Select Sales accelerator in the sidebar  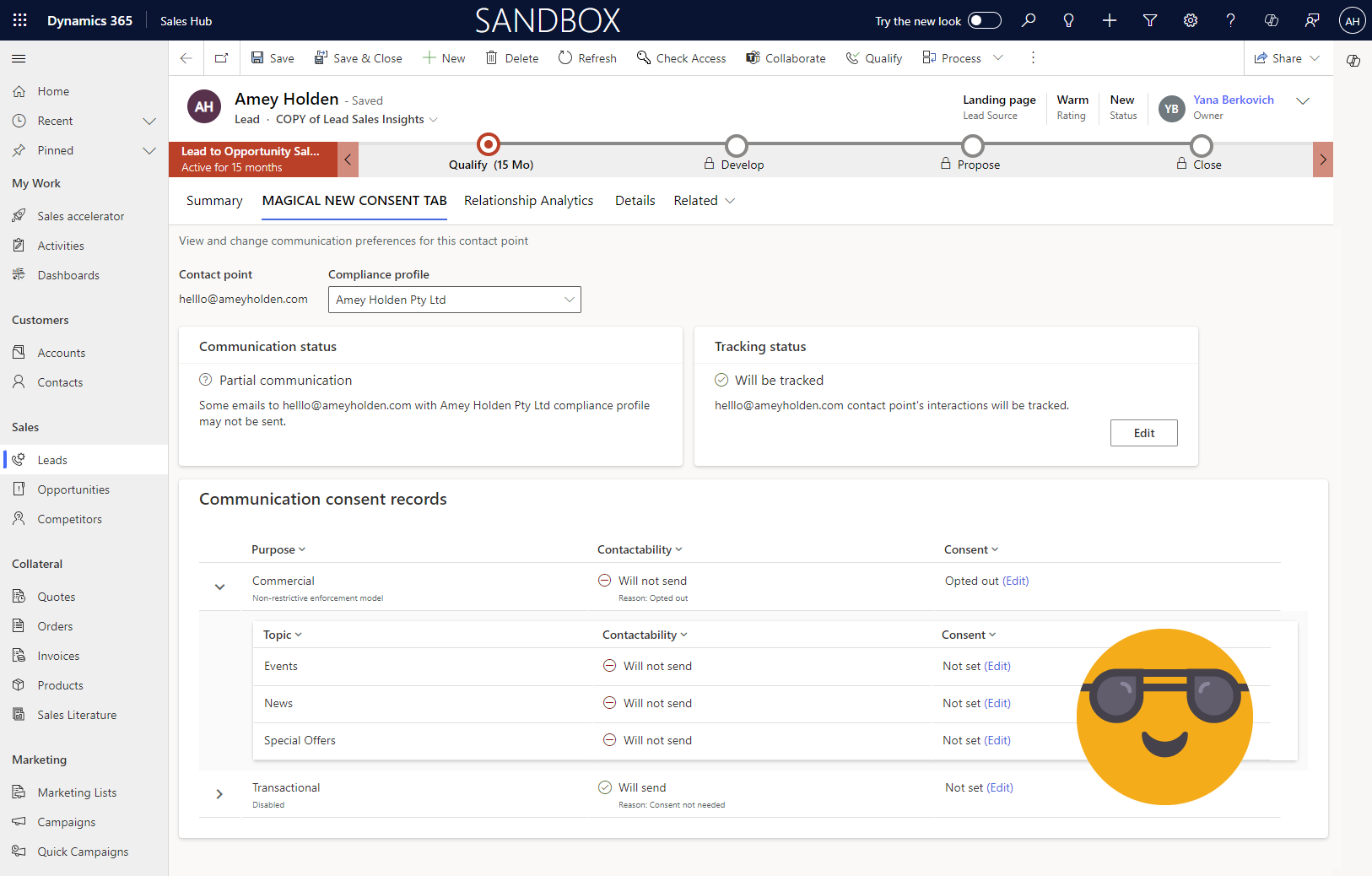(80, 215)
